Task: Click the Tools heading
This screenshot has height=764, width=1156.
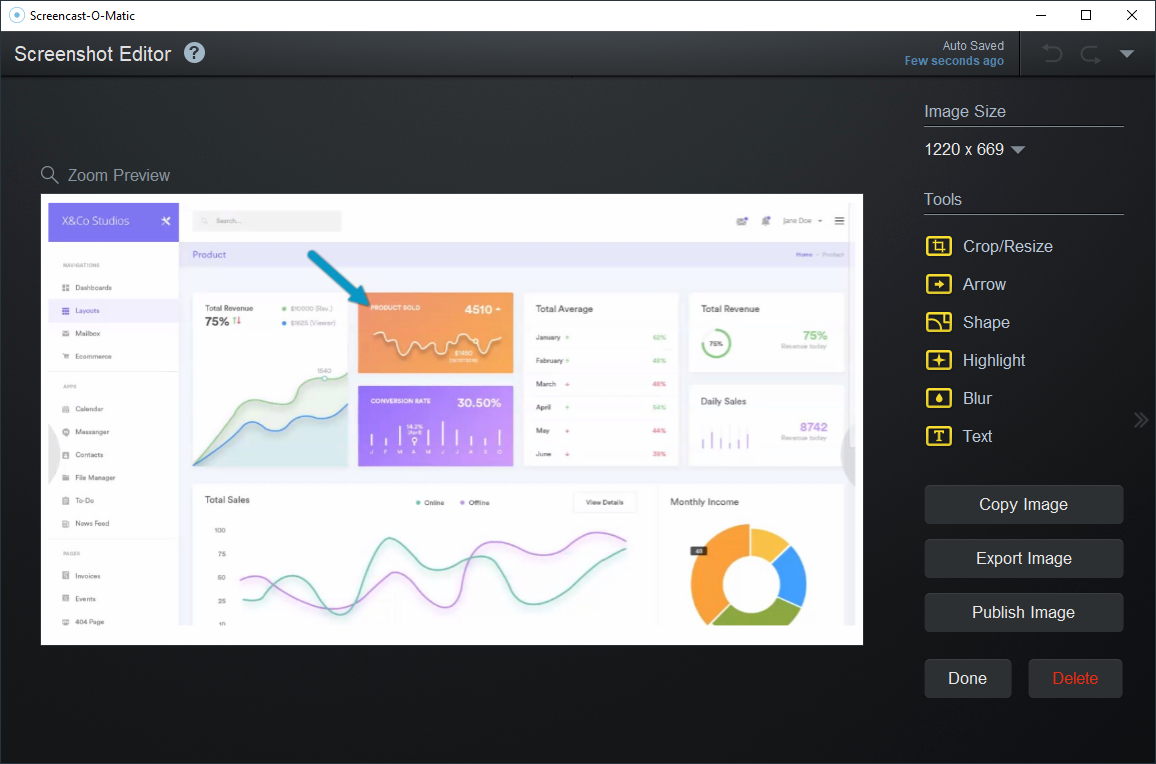Action: tap(942, 199)
